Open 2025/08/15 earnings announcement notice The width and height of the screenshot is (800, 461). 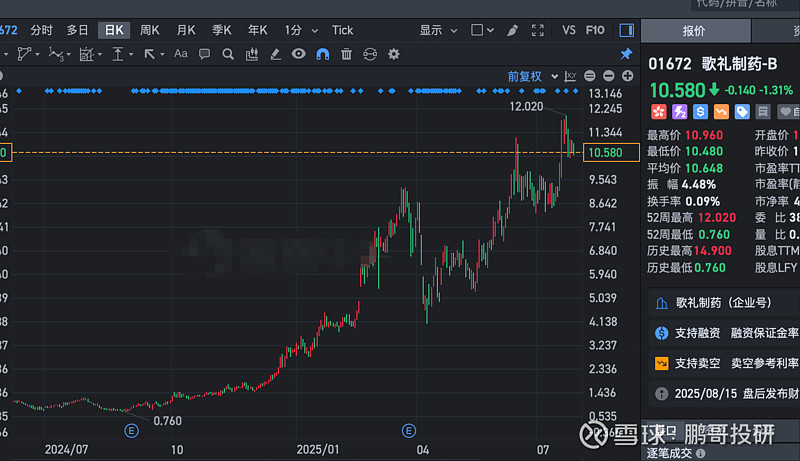pos(724,394)
